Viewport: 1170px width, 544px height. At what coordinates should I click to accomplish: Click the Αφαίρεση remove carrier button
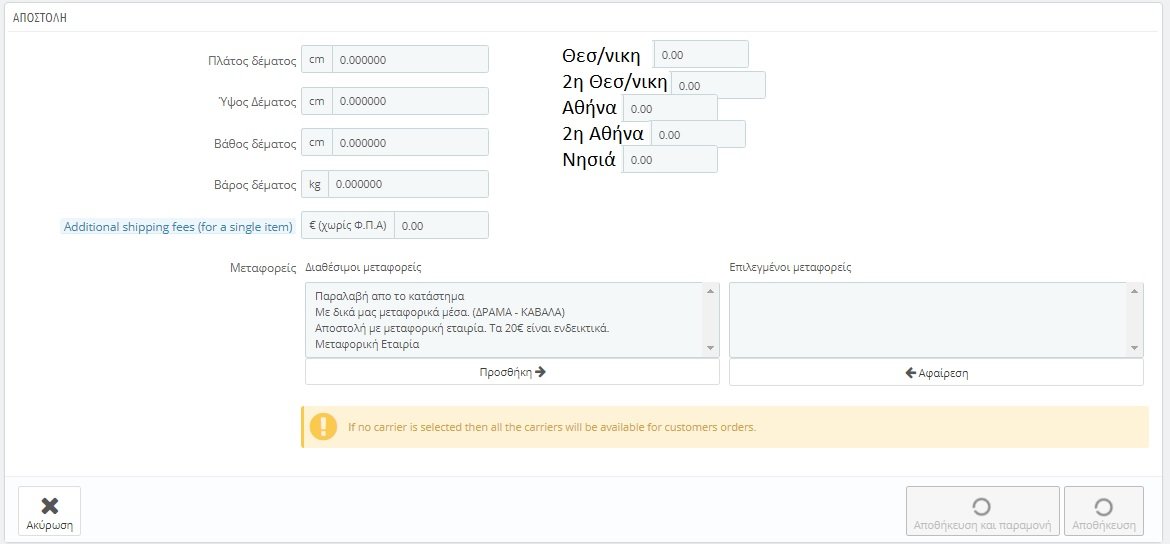tap(936, 372)
